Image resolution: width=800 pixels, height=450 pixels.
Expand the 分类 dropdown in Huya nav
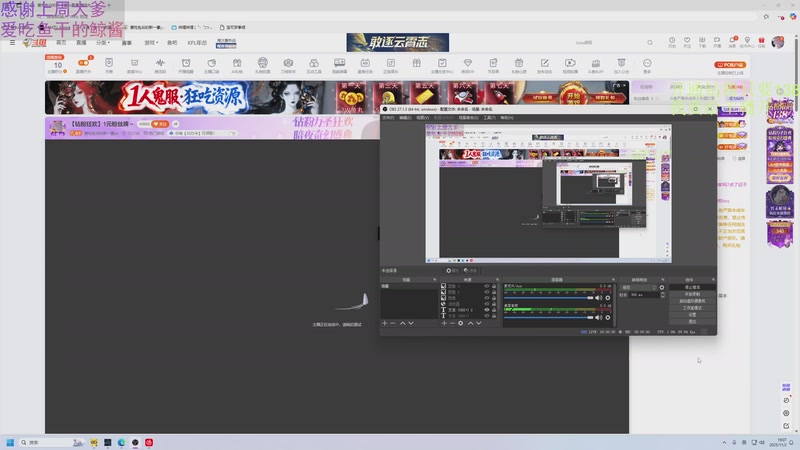pos(103,43)
